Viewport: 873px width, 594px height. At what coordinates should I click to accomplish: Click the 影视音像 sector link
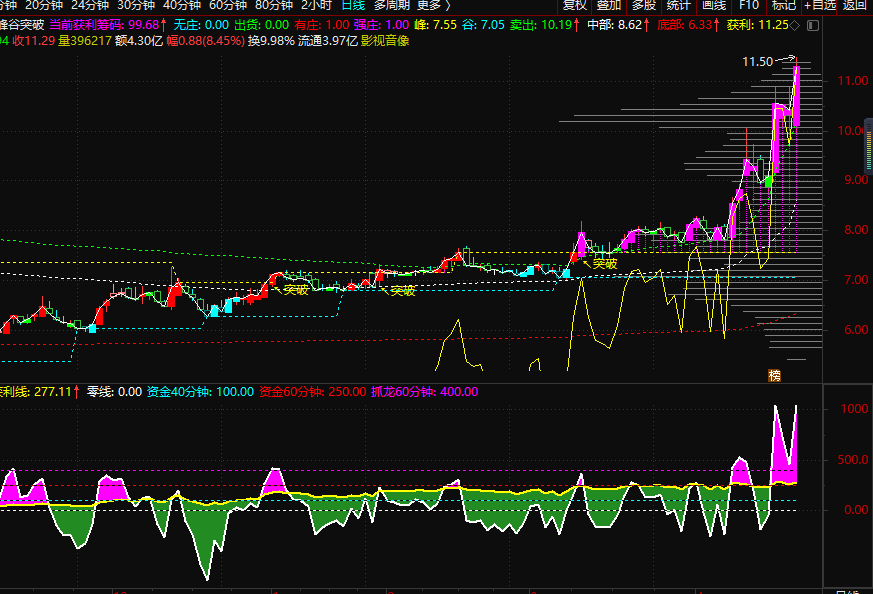point(412,41)
